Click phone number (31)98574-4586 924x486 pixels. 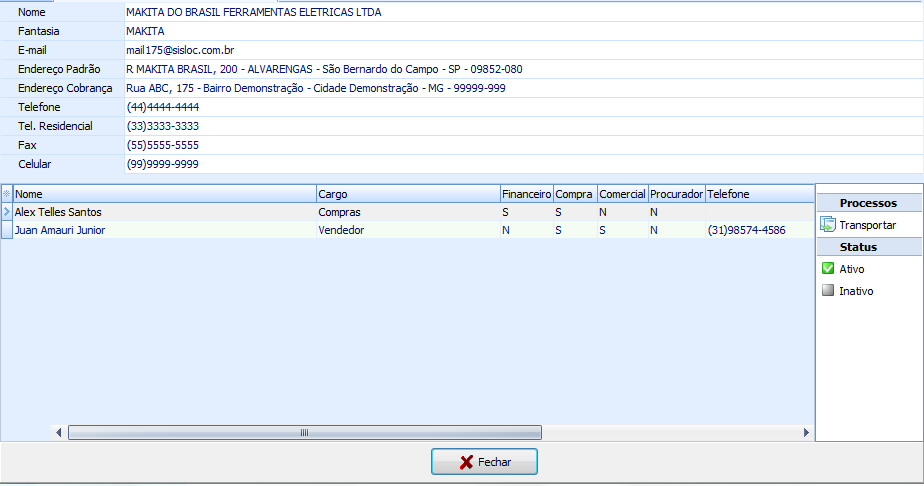point(747,230)
